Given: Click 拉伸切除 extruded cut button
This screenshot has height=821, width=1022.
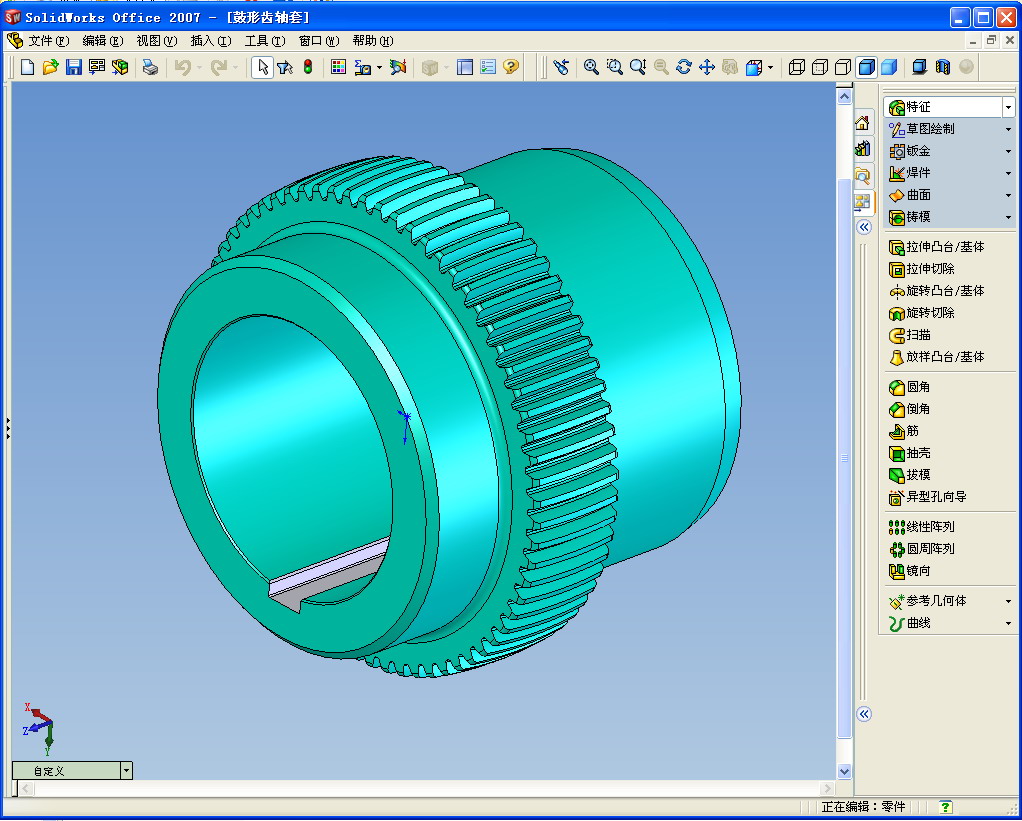Looking at the screenshot, I should (x=922, y=269).
